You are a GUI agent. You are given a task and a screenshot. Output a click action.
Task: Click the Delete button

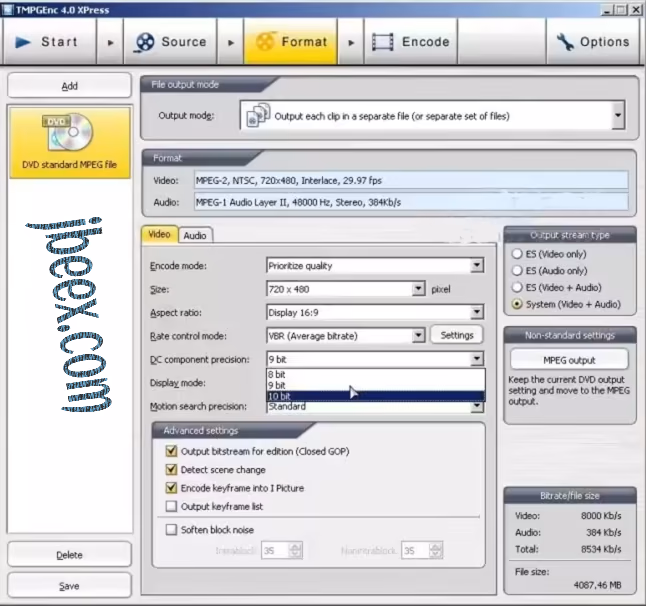(69, 555)
